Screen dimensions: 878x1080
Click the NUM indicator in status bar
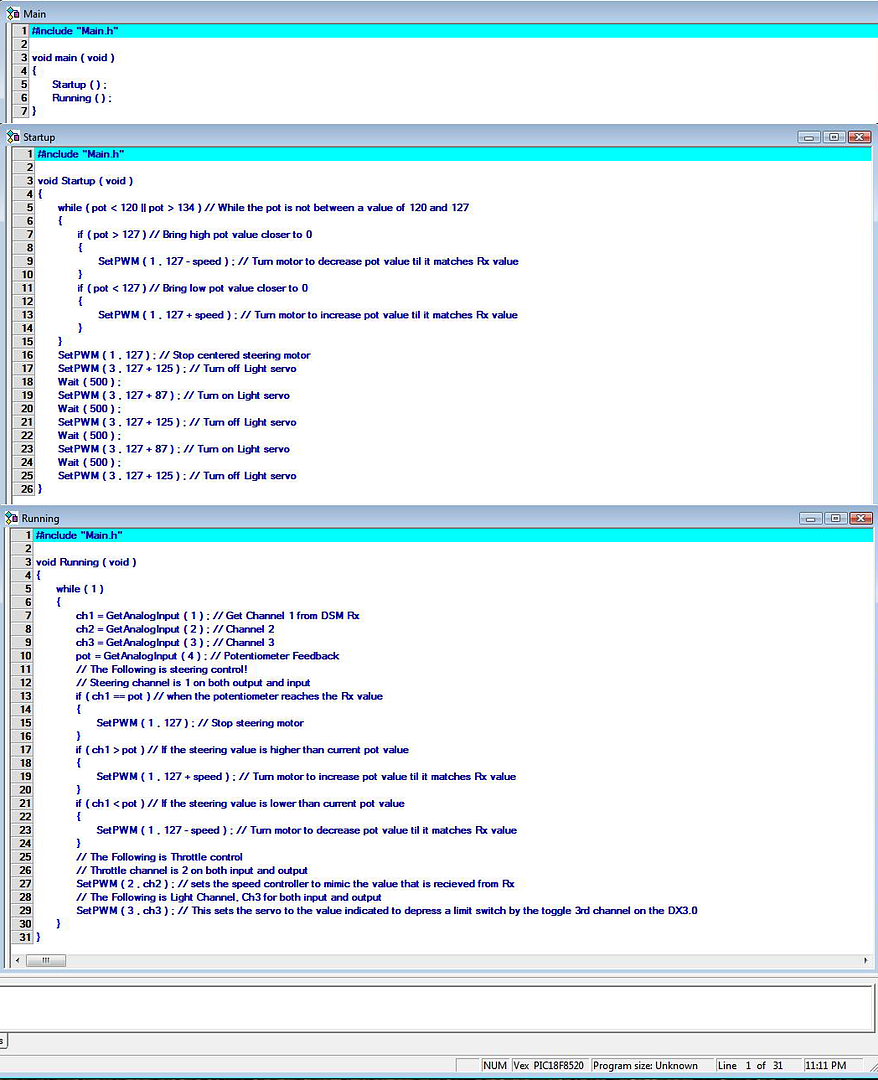494,1065
